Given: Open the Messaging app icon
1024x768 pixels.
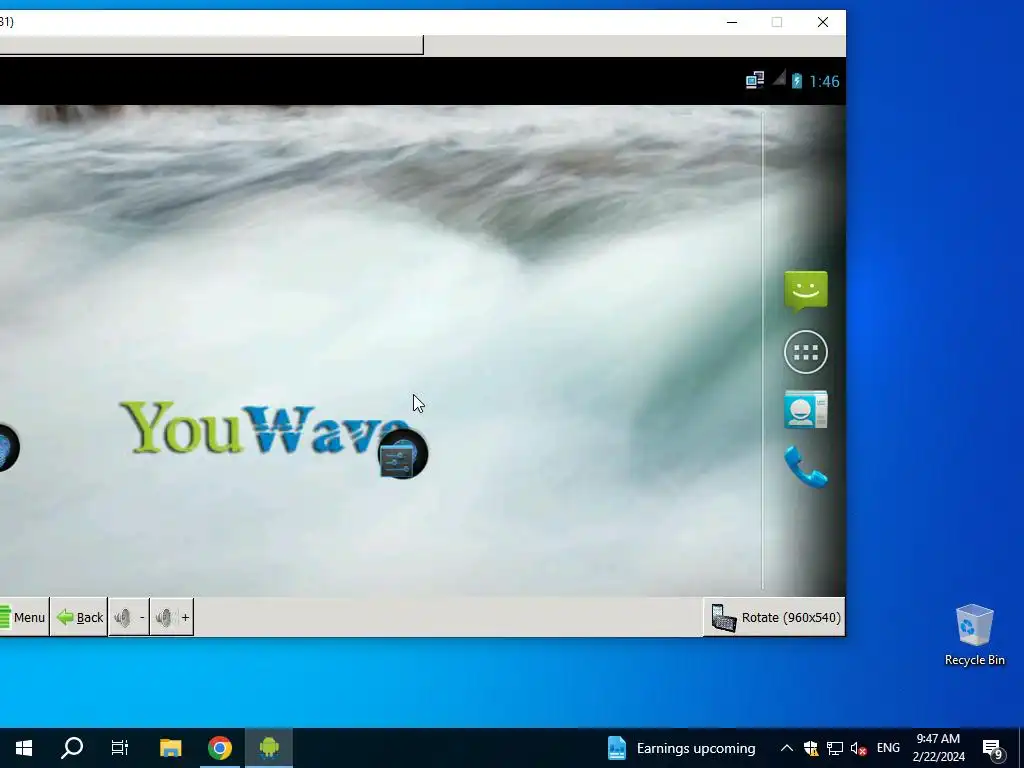Looking at the screenshot, I should point(806,291).
